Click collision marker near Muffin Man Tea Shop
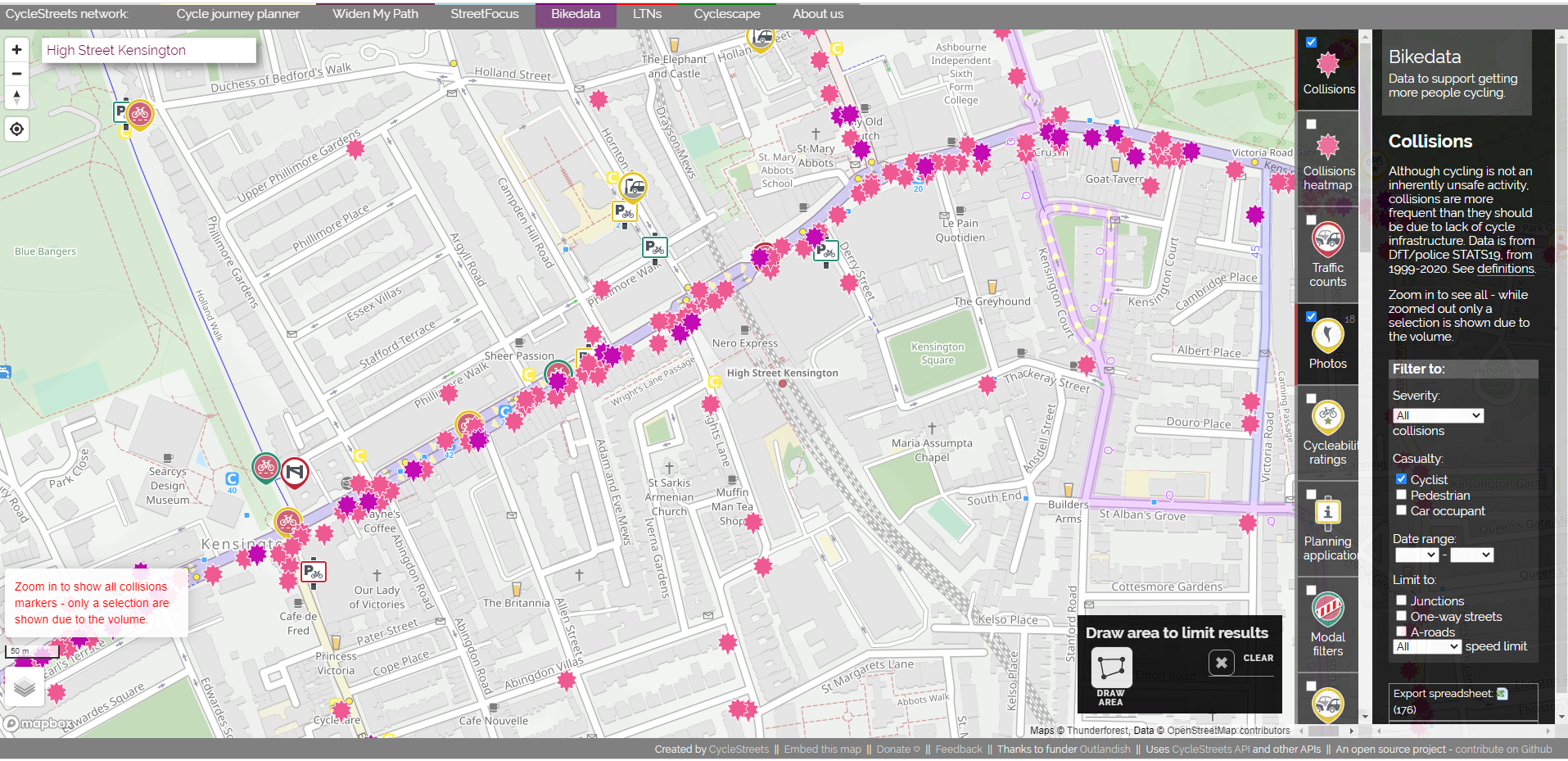The image size is (1568, 761). [x=753, y=522]
